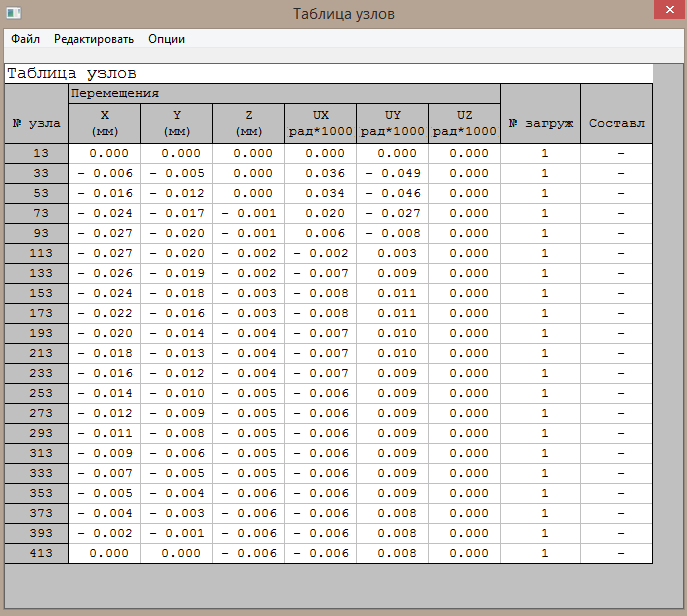The height and width of the screenshot is (616, 687).
Task: Open the Редактировать menu
Action: (94, 39)
